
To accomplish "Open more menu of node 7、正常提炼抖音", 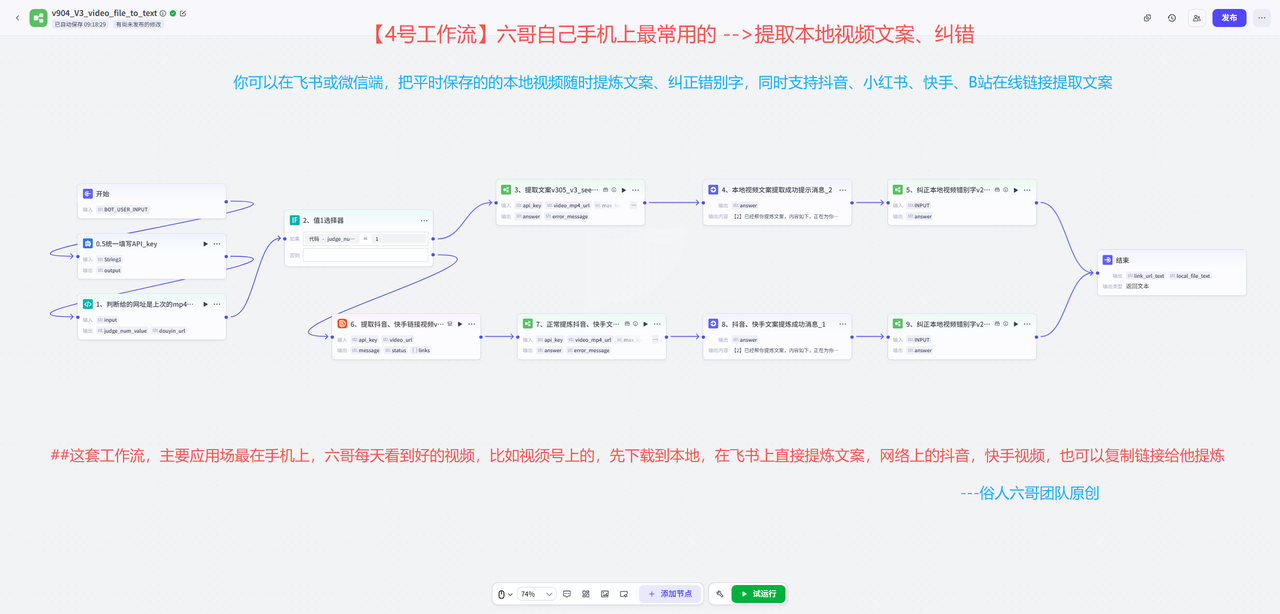I will [657, 324].
